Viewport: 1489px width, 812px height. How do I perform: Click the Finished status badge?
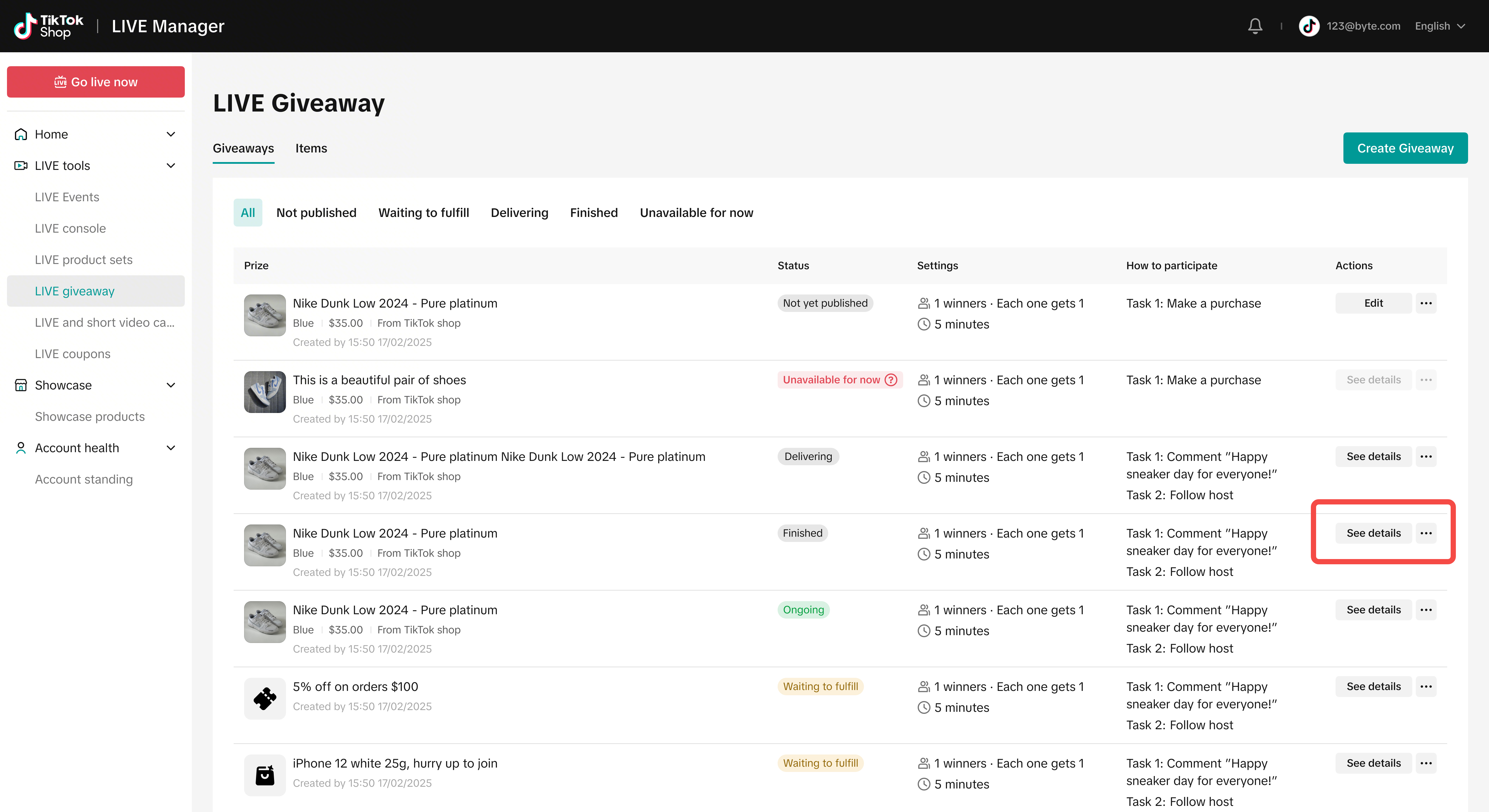coord(802,533)
